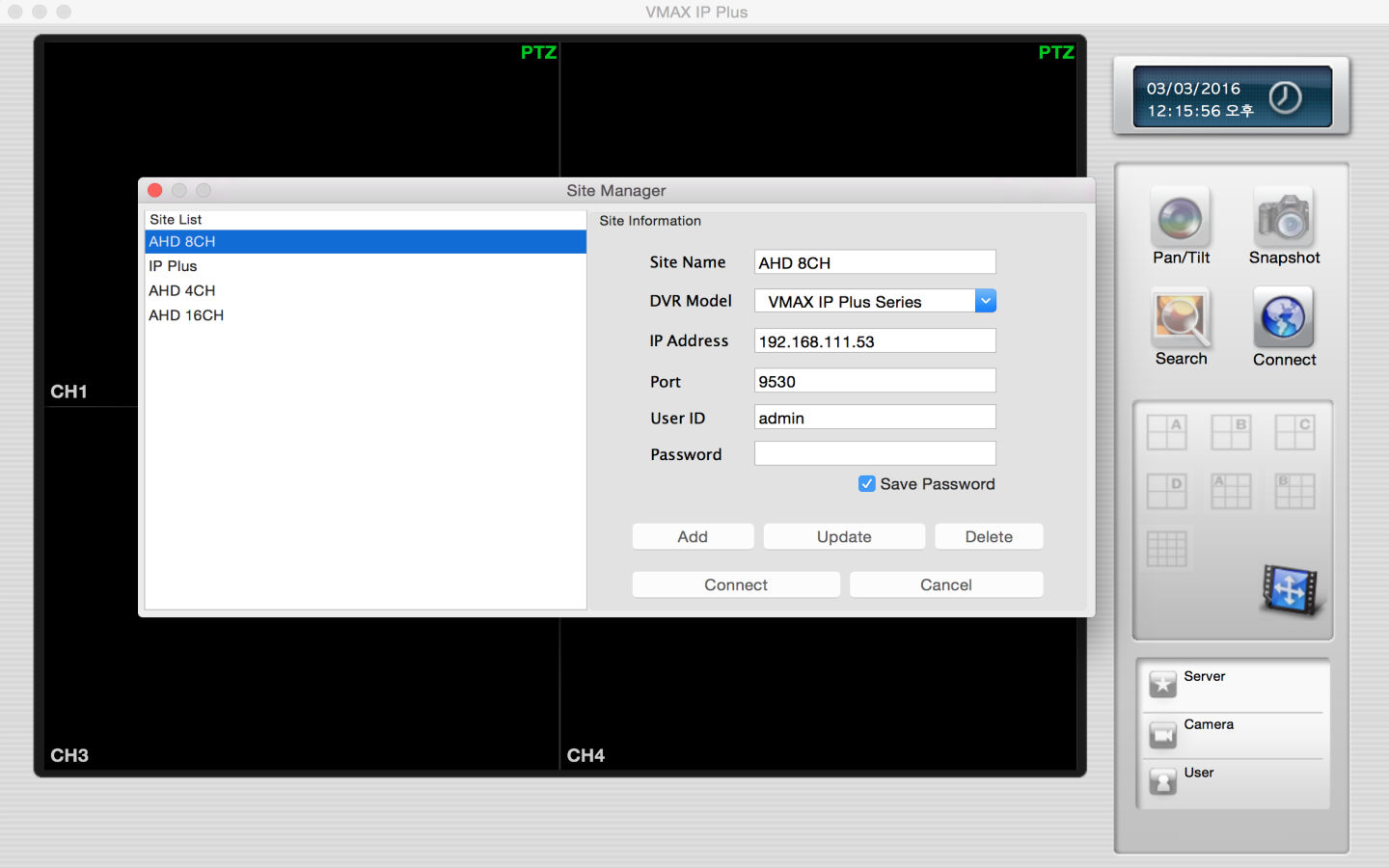The width and height of the screenshot is (1389, 868).
Task: Click the Delete button
Action: pyautogui.click(x=989, y=537)
